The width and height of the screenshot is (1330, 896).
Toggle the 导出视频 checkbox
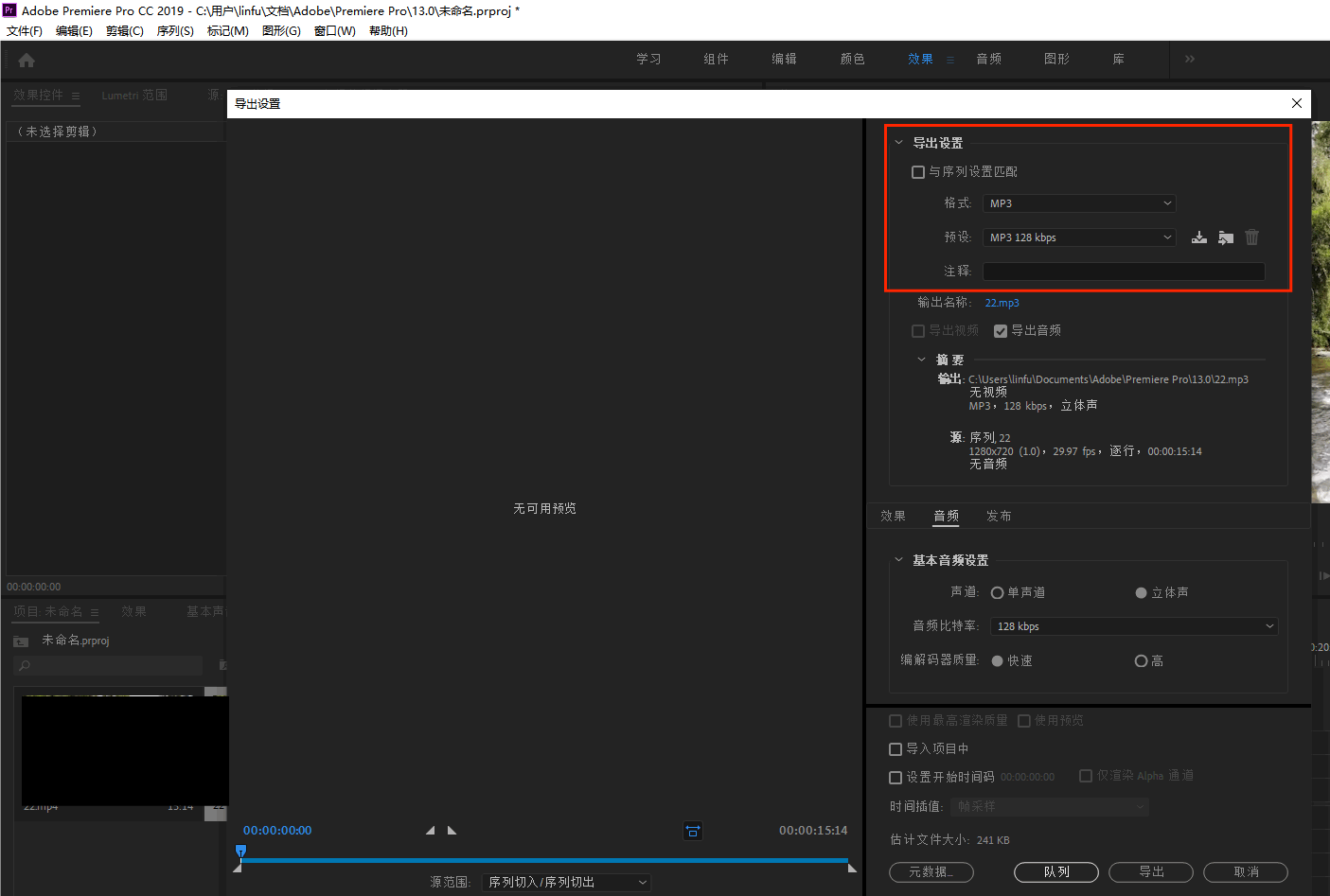[918, 331]
